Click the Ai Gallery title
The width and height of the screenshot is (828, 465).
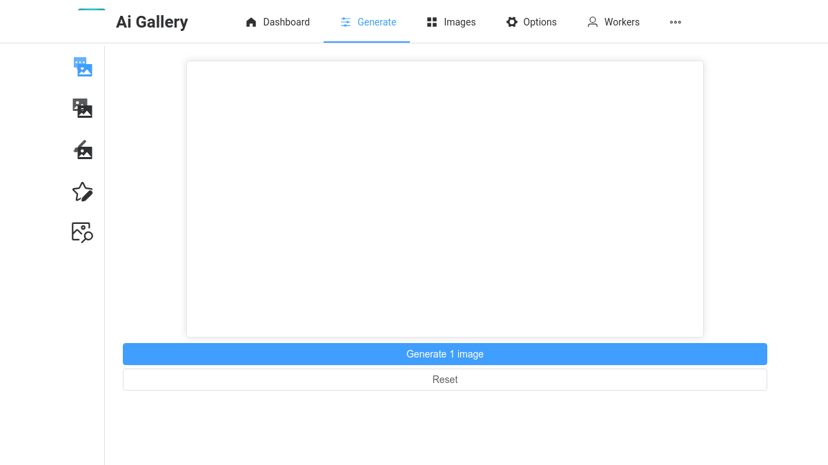pyautogui.click(x=152, y=22)
